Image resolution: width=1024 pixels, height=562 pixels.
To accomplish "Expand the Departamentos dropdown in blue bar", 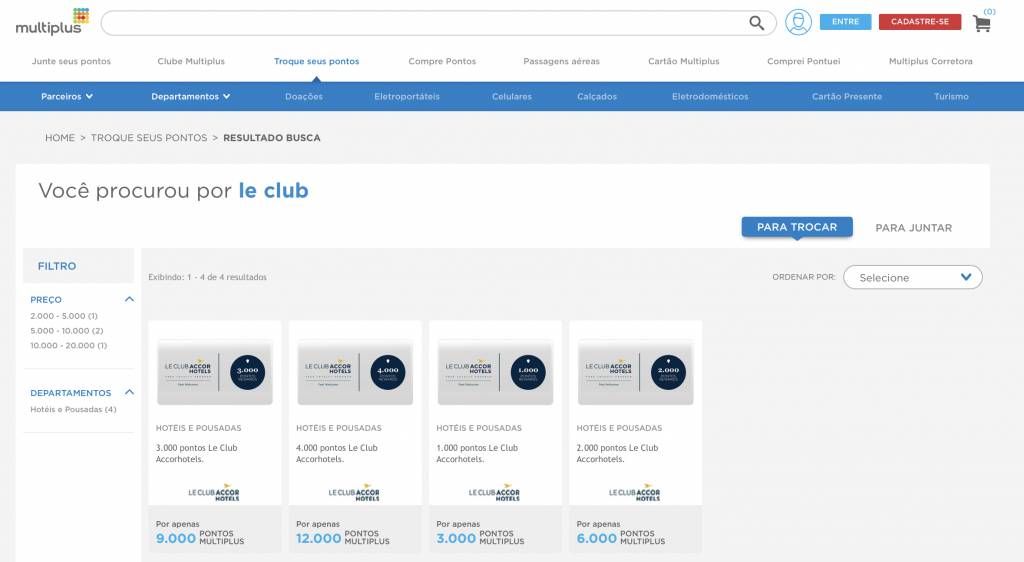I will coord(191,97).
